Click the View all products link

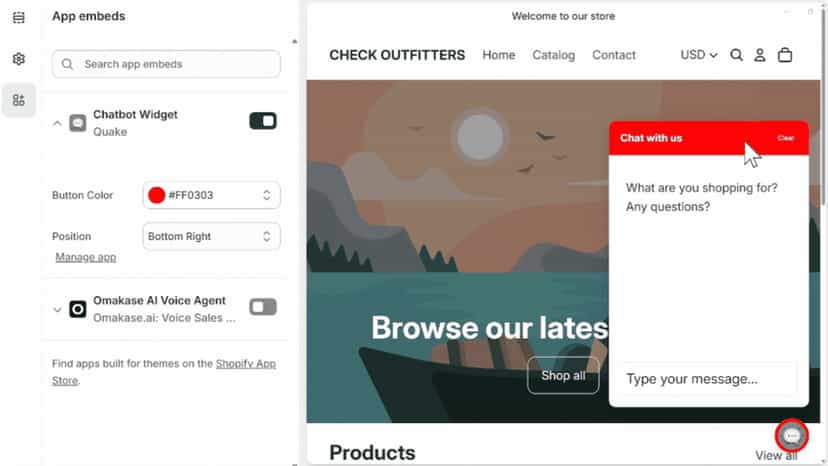(776, 455)
